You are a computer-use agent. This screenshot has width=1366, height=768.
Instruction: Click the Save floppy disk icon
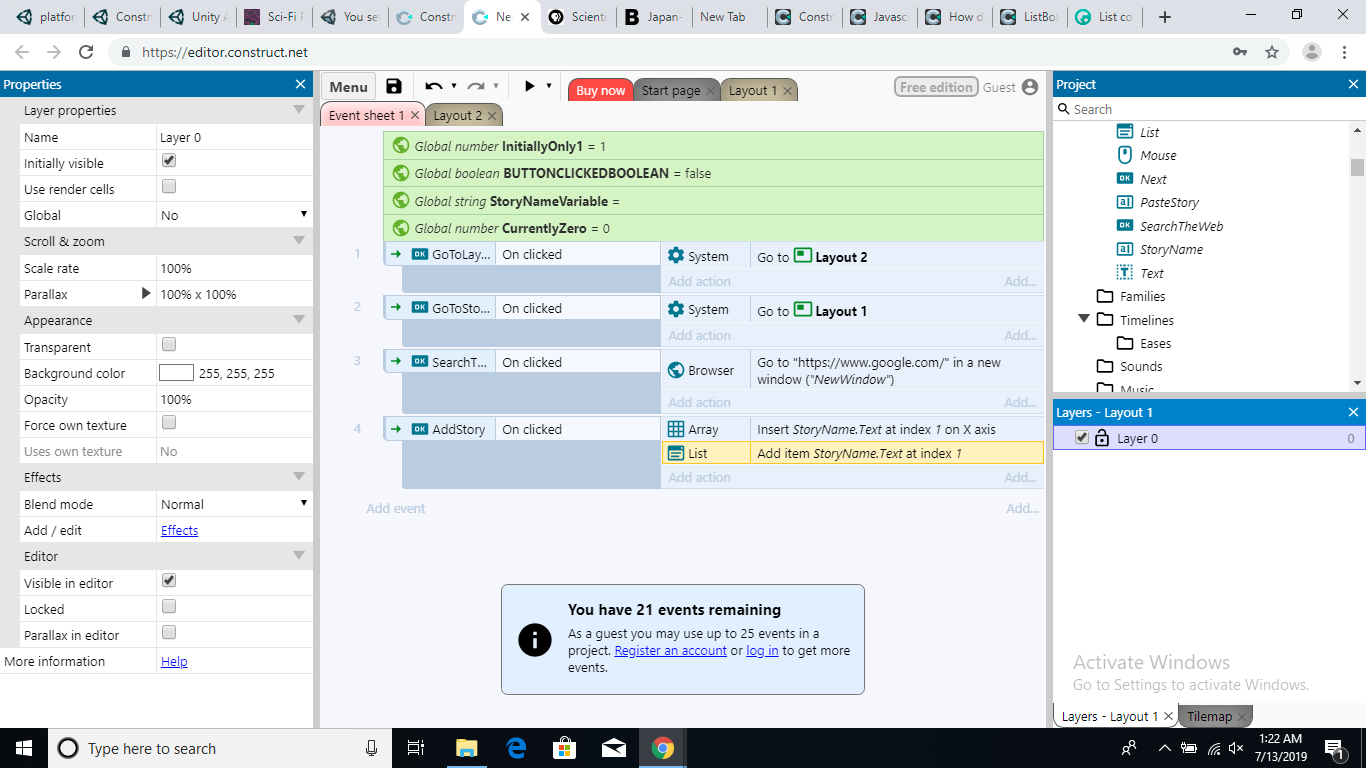(x=394, y=87)
